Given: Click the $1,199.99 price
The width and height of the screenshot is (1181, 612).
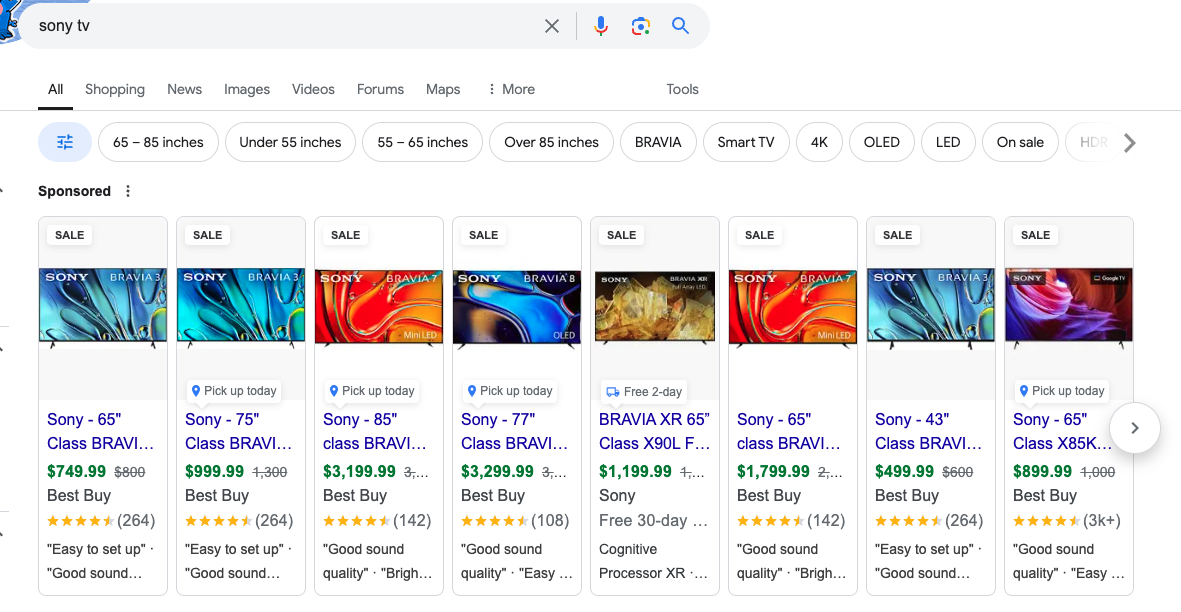Looking at the screenshot, I should pyautogui.click(x=635, y=471).
